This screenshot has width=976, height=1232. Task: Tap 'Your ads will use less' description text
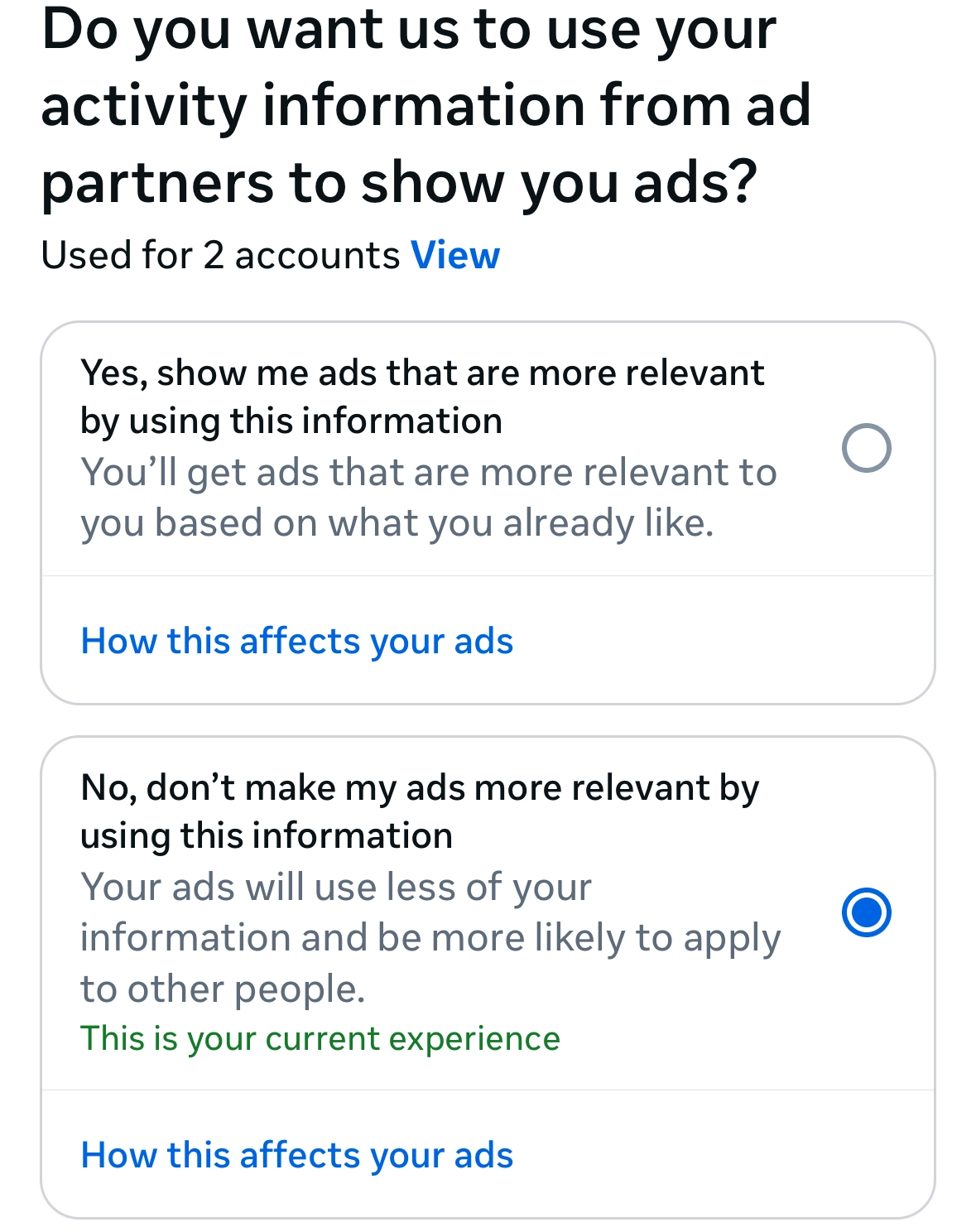[336, 888]
